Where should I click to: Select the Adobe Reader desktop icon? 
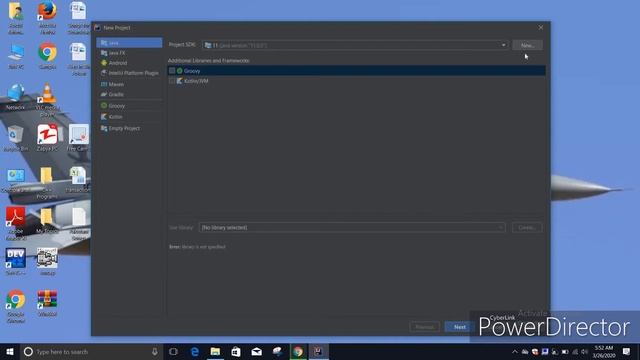click(16, 224)
